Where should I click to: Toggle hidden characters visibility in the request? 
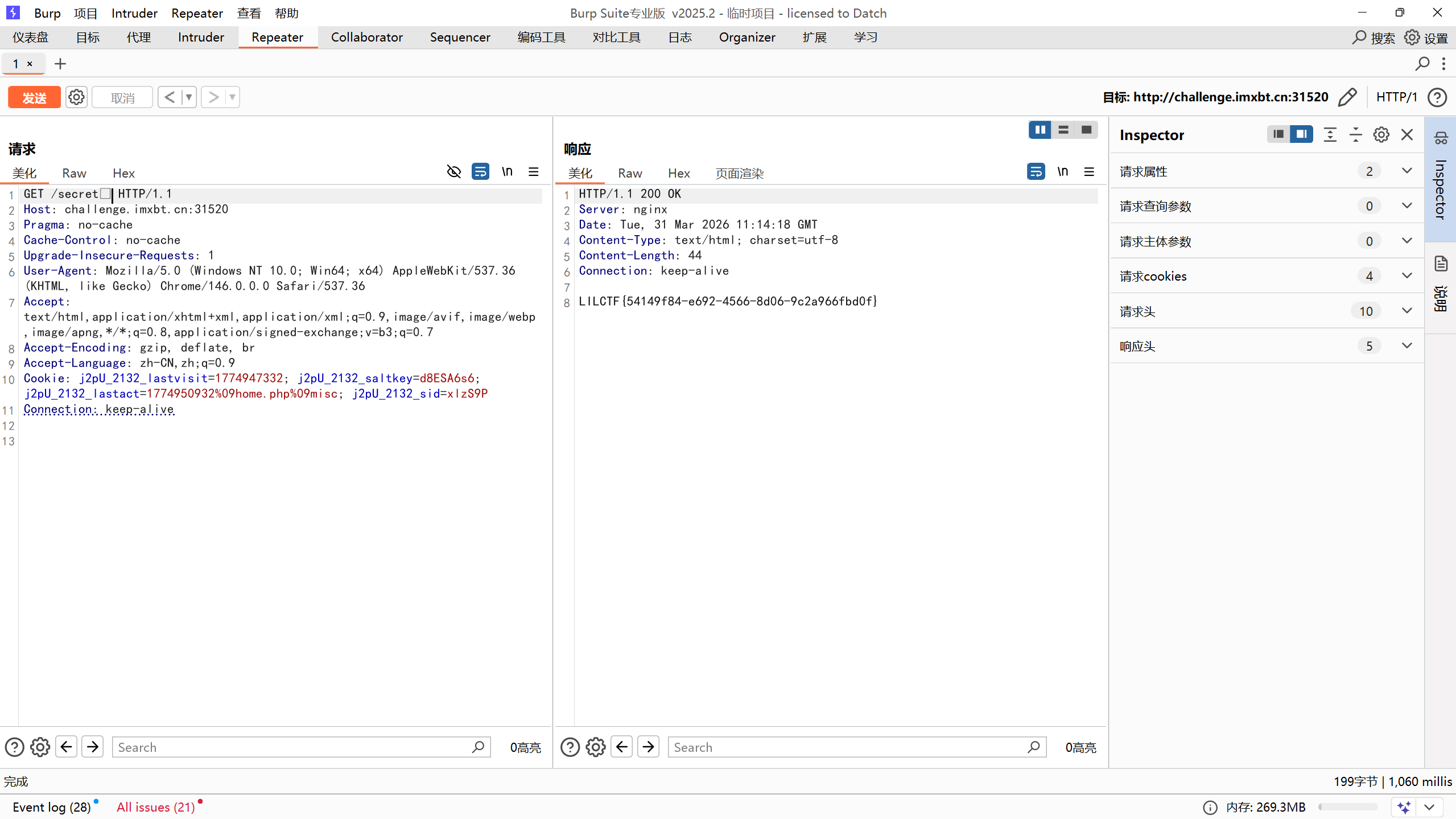(x=453, y=172)
